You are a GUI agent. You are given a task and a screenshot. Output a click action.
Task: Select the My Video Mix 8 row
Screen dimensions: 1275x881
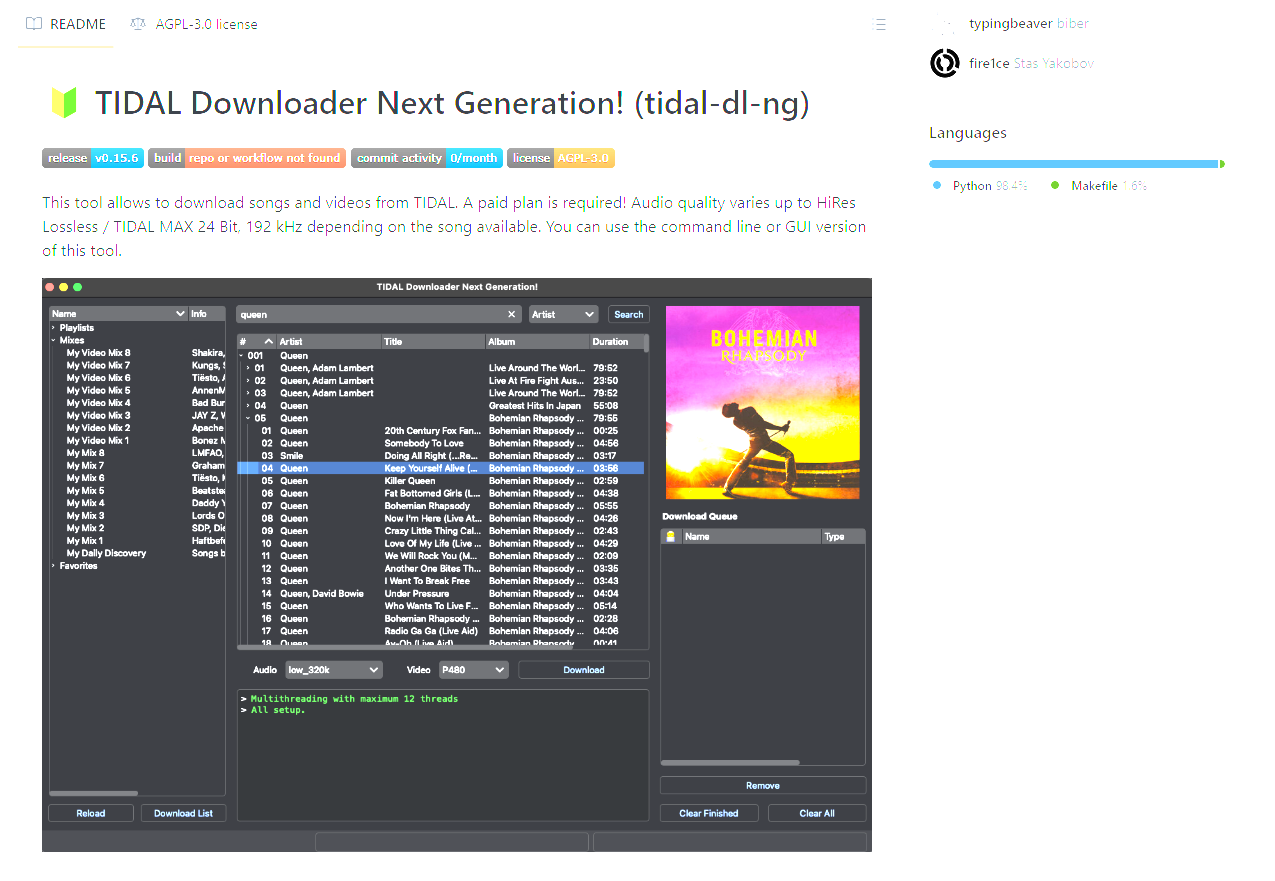[x=138, y=353]
